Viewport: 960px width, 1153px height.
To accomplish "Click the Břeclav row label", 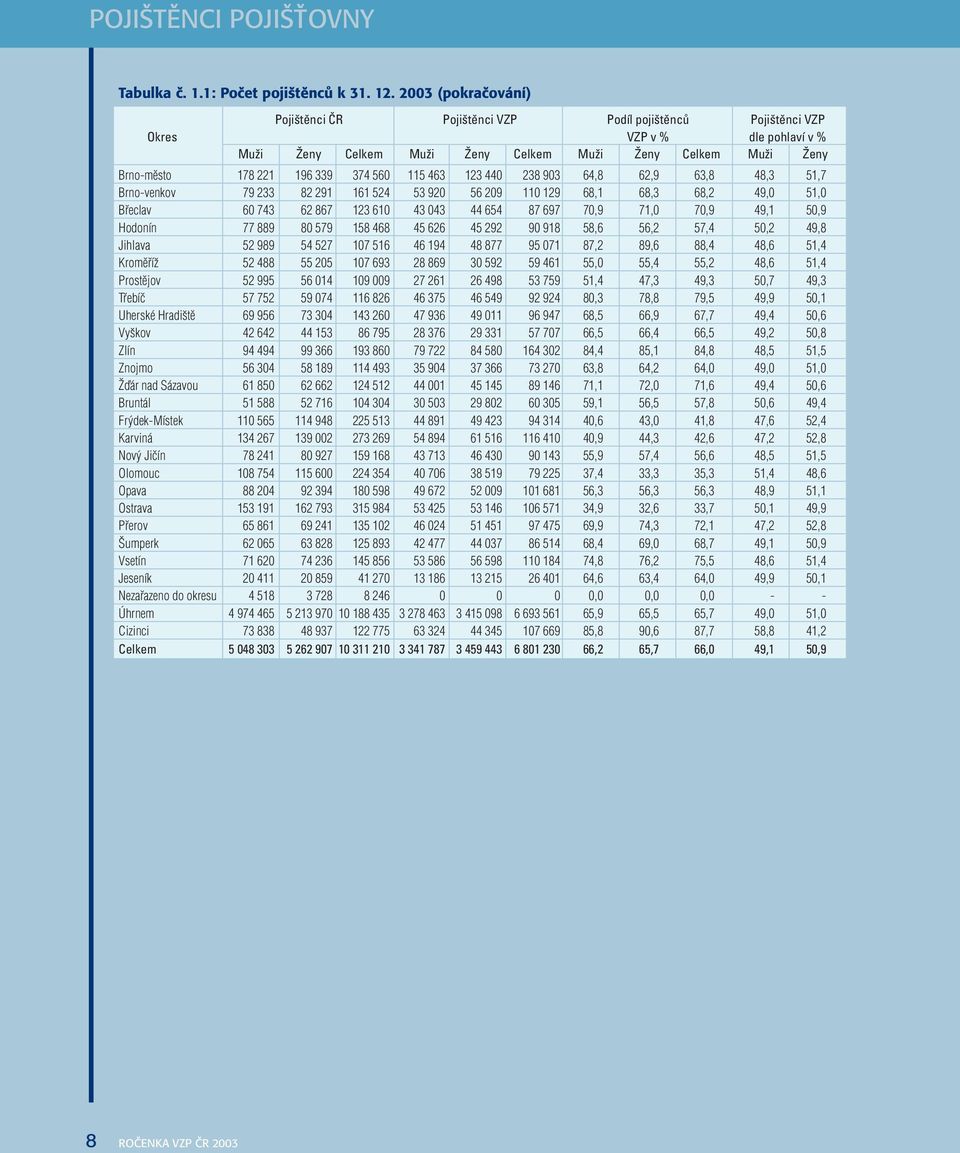I will [x=135, y=210].
